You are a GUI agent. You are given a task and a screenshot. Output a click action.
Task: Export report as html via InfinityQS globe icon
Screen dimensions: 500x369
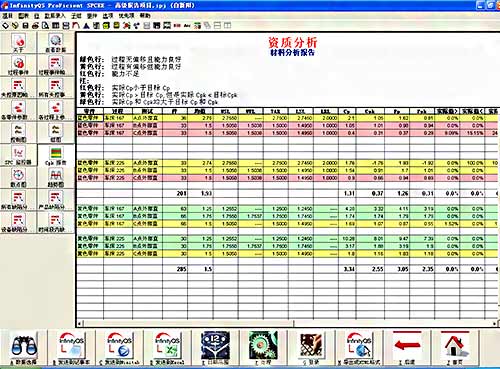(359, 348)
